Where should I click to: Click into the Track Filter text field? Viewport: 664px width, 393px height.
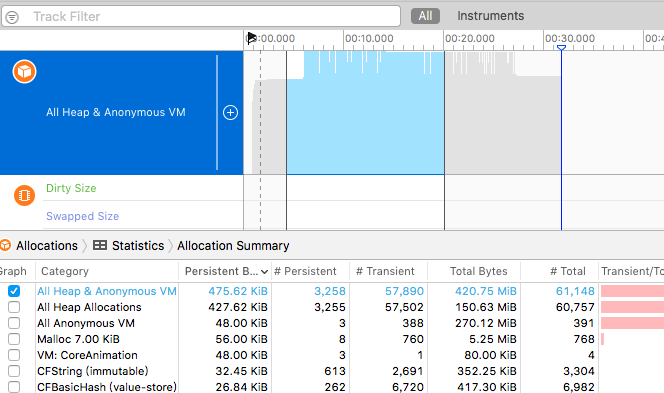pos(212,17)
